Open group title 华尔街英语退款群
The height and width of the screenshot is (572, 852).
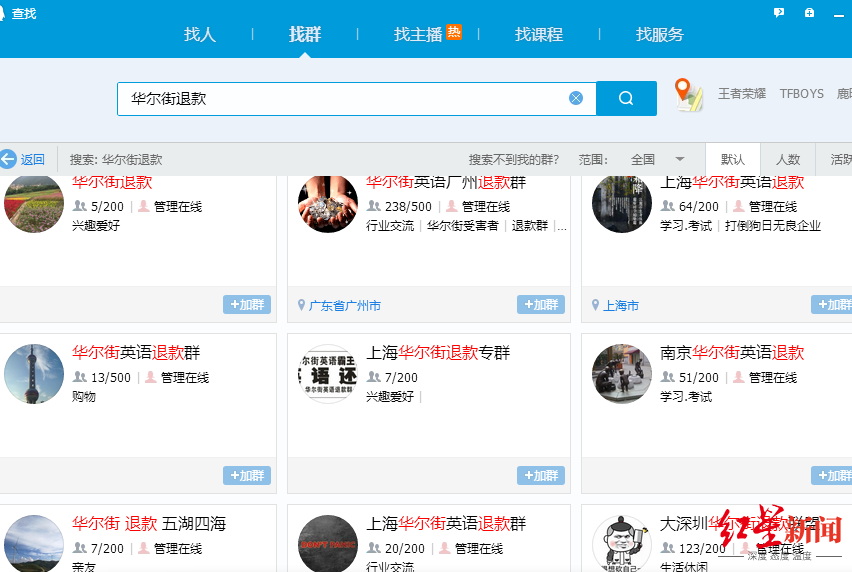pyautogui.click(x=136, y=353)
